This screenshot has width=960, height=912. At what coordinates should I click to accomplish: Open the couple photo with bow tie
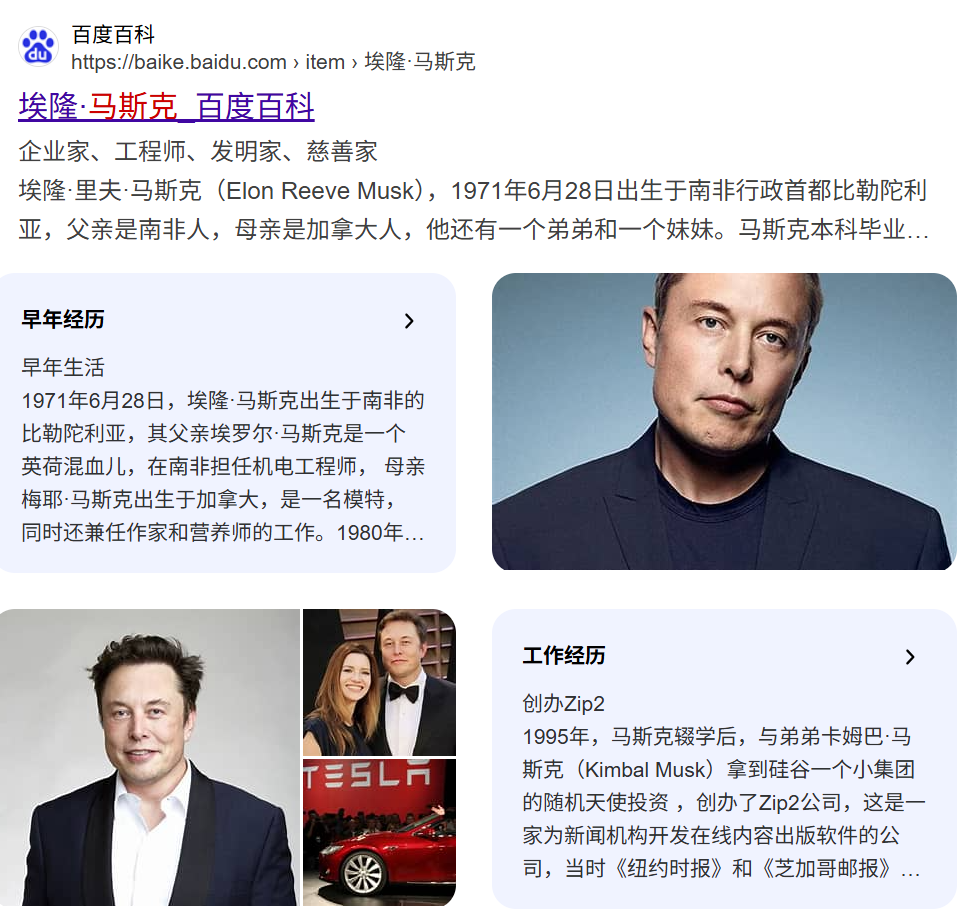coord(380,682)
